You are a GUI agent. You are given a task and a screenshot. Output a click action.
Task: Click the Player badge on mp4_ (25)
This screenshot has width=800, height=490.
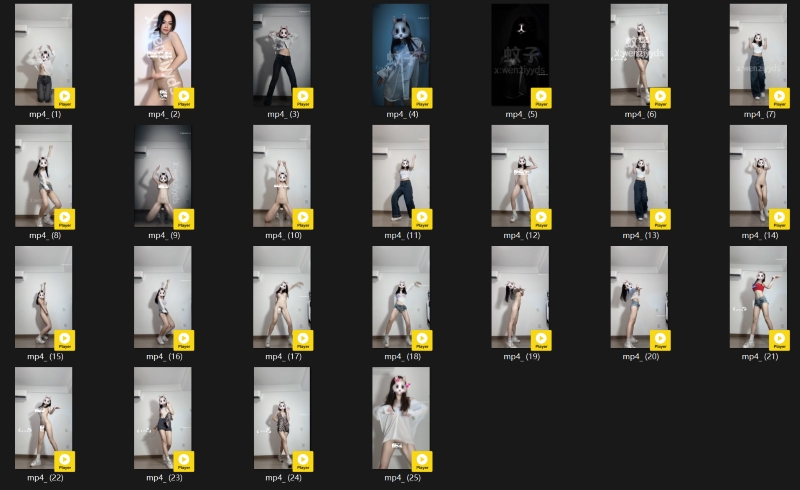pyautogui.click(x=422, y=461)
